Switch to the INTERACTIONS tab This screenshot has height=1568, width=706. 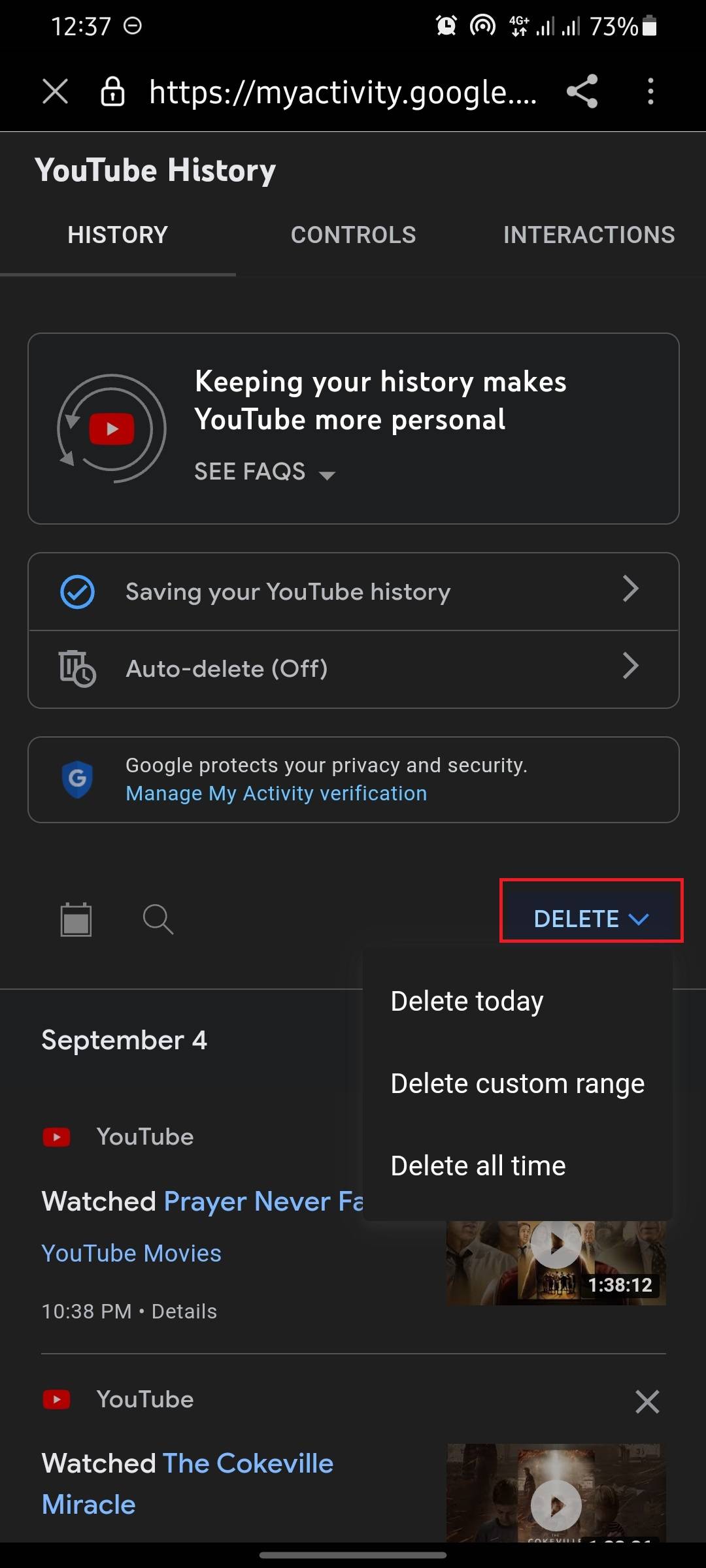click(588, 235)
